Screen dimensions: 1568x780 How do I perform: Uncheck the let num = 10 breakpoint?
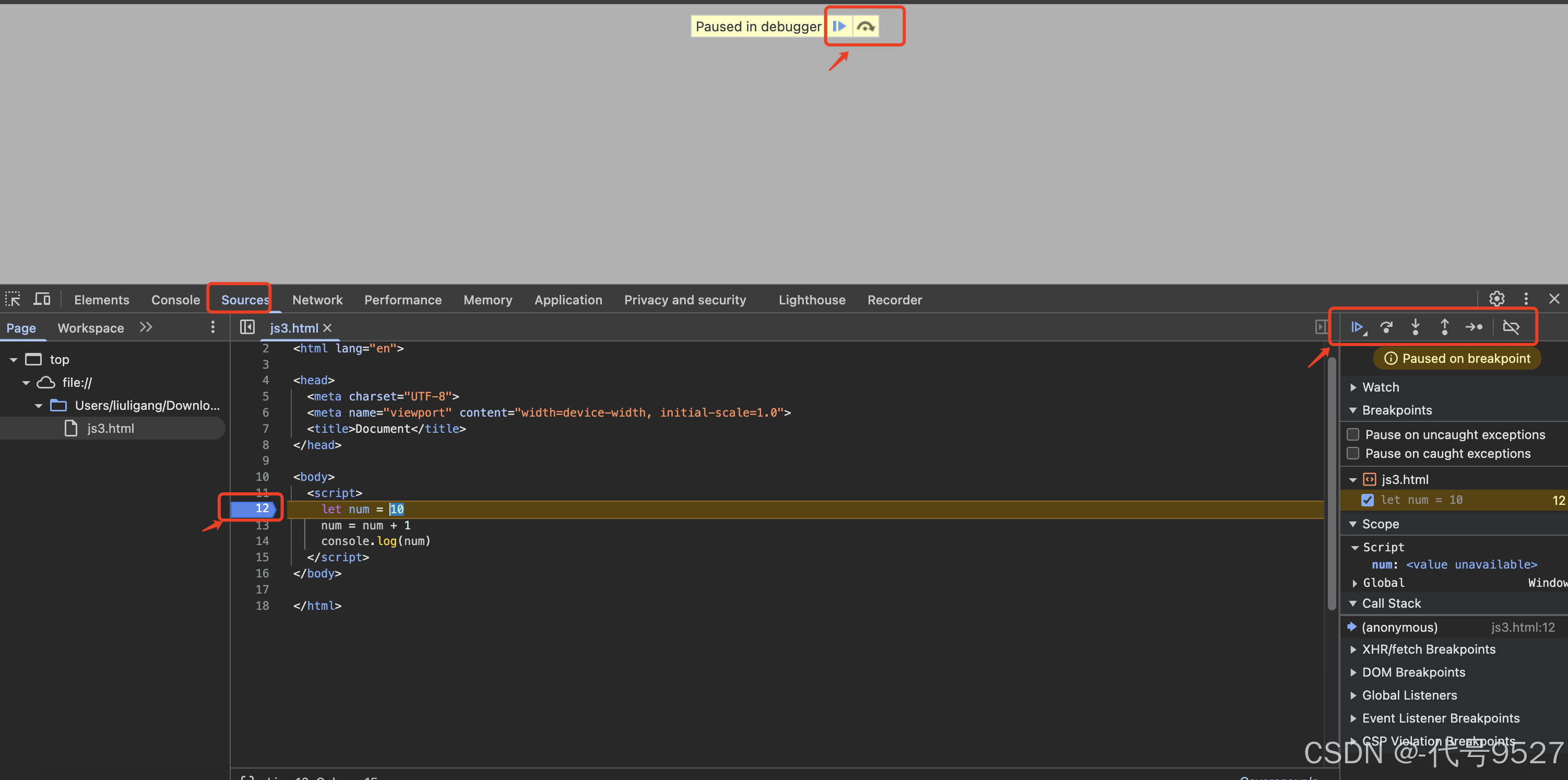[x=1368, y=500]
